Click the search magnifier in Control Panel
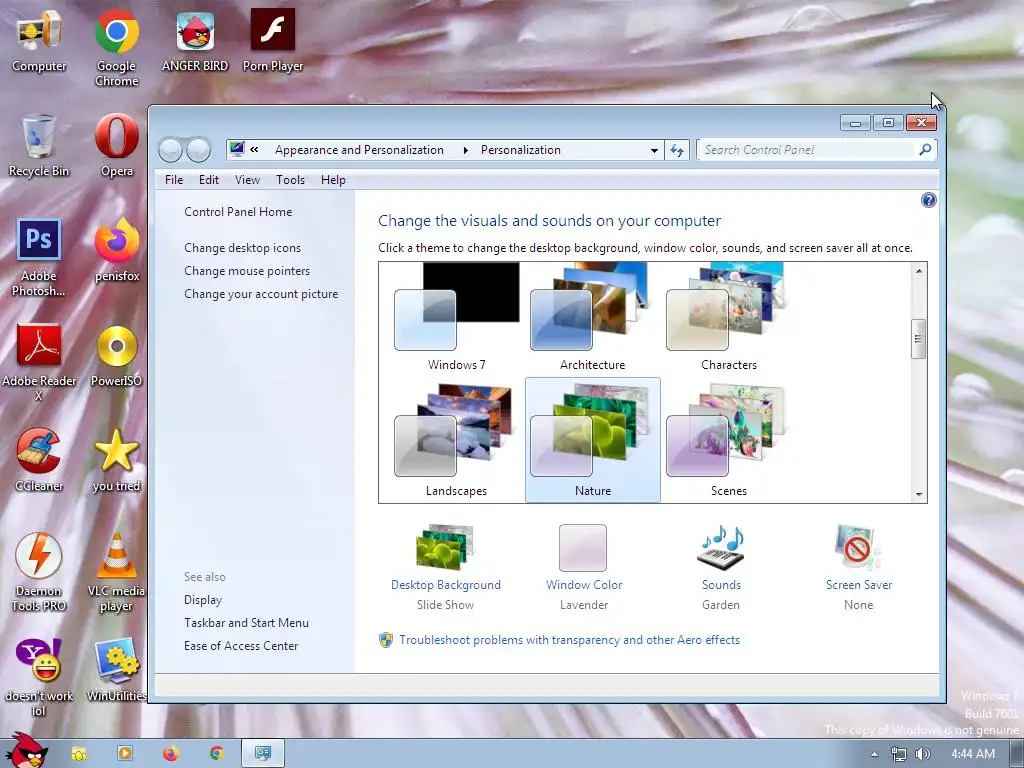This screenshot has height=768, width=1024. point(925,150)
